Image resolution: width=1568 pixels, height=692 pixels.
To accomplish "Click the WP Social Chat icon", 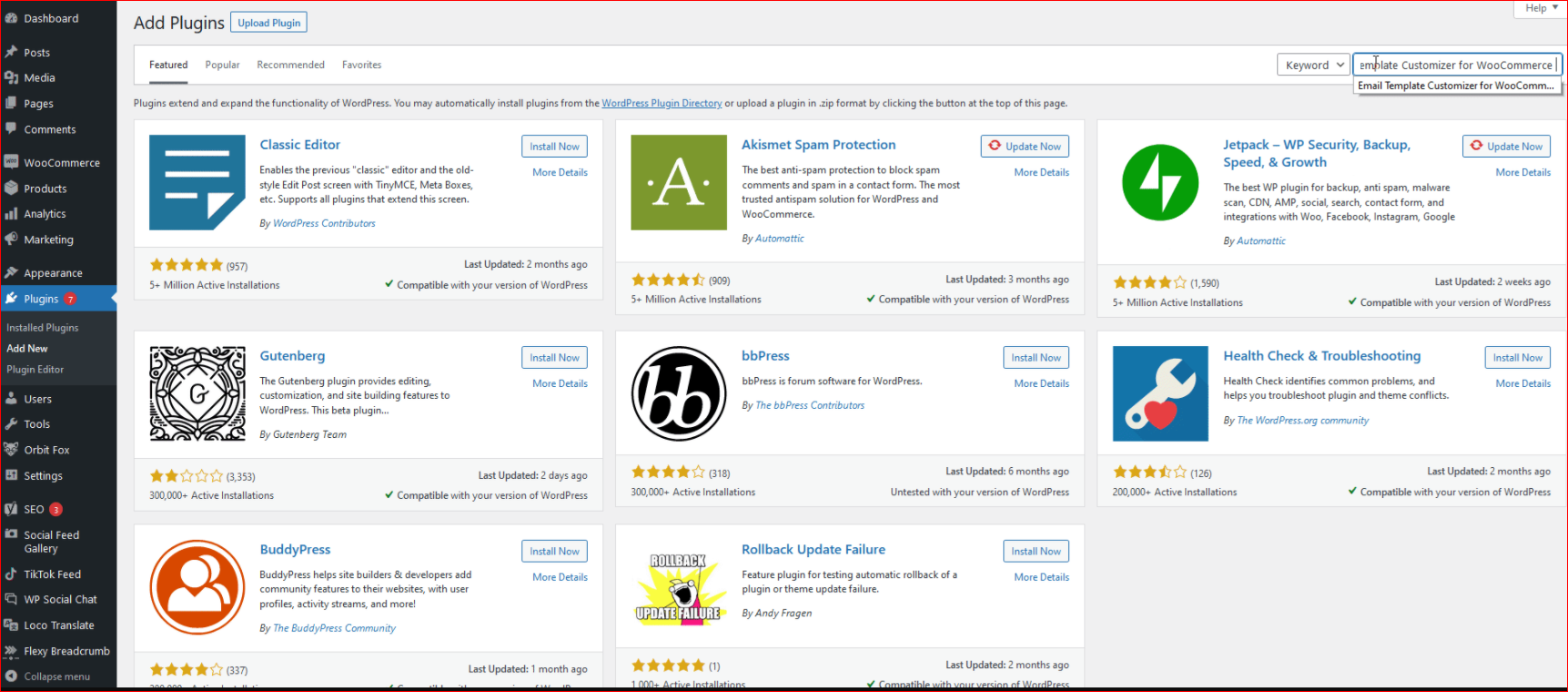I will (11, 599).
